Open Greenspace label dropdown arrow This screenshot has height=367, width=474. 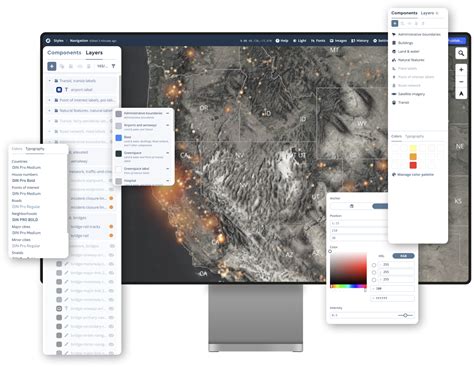tap(167, 169)
